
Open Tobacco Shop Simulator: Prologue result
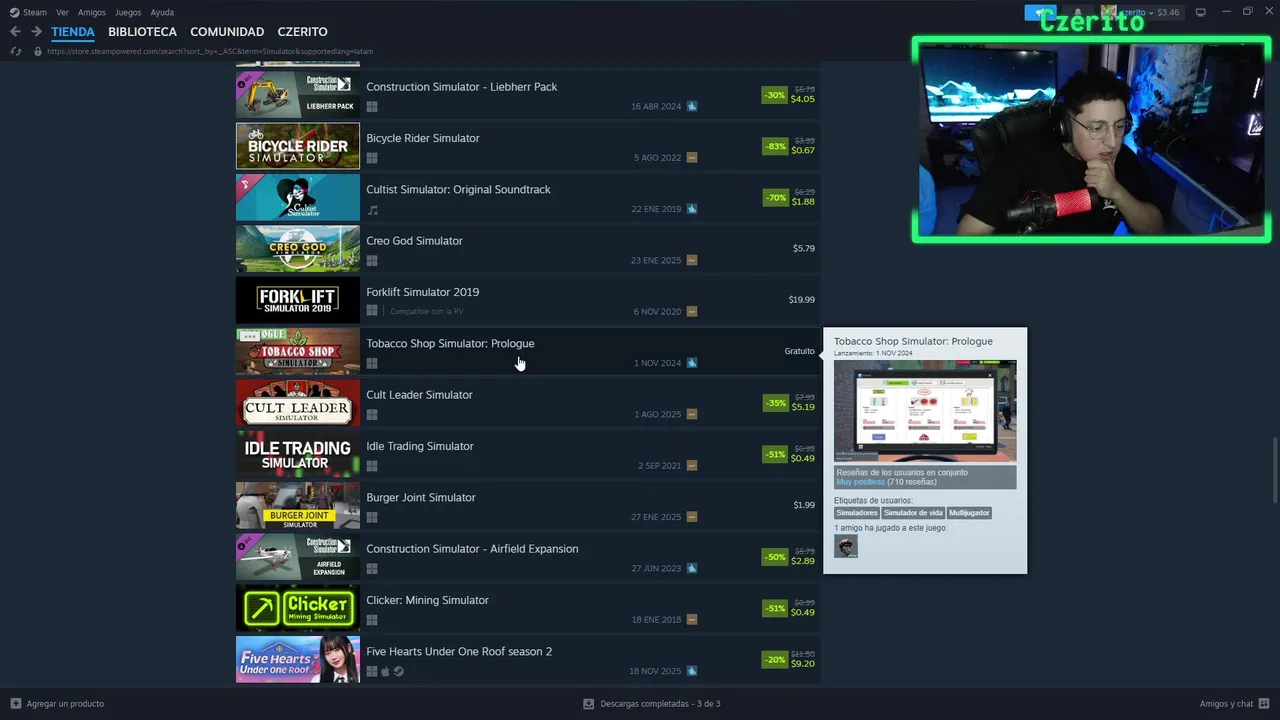(x=528, y=352)
